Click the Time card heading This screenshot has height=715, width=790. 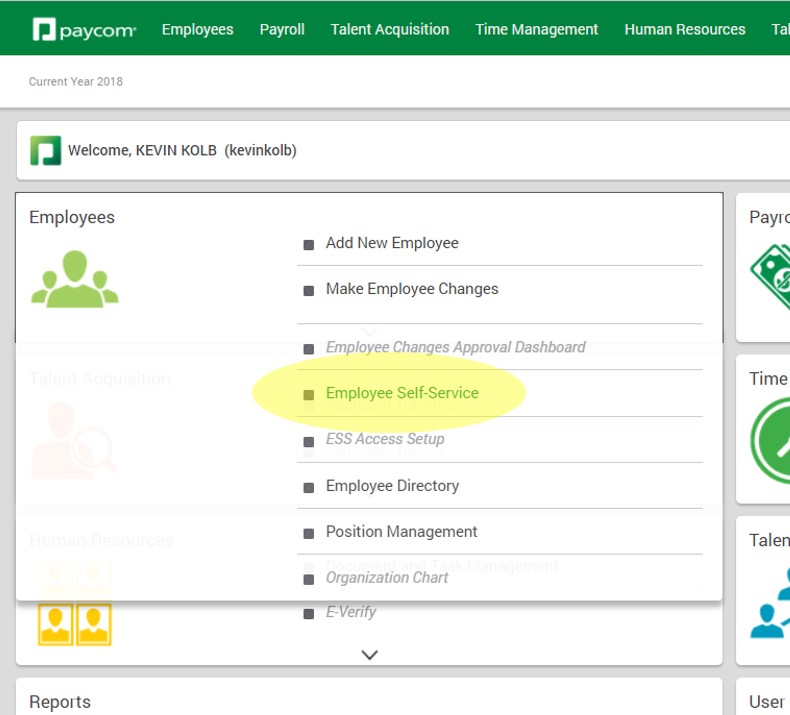(x=768, y=378)
